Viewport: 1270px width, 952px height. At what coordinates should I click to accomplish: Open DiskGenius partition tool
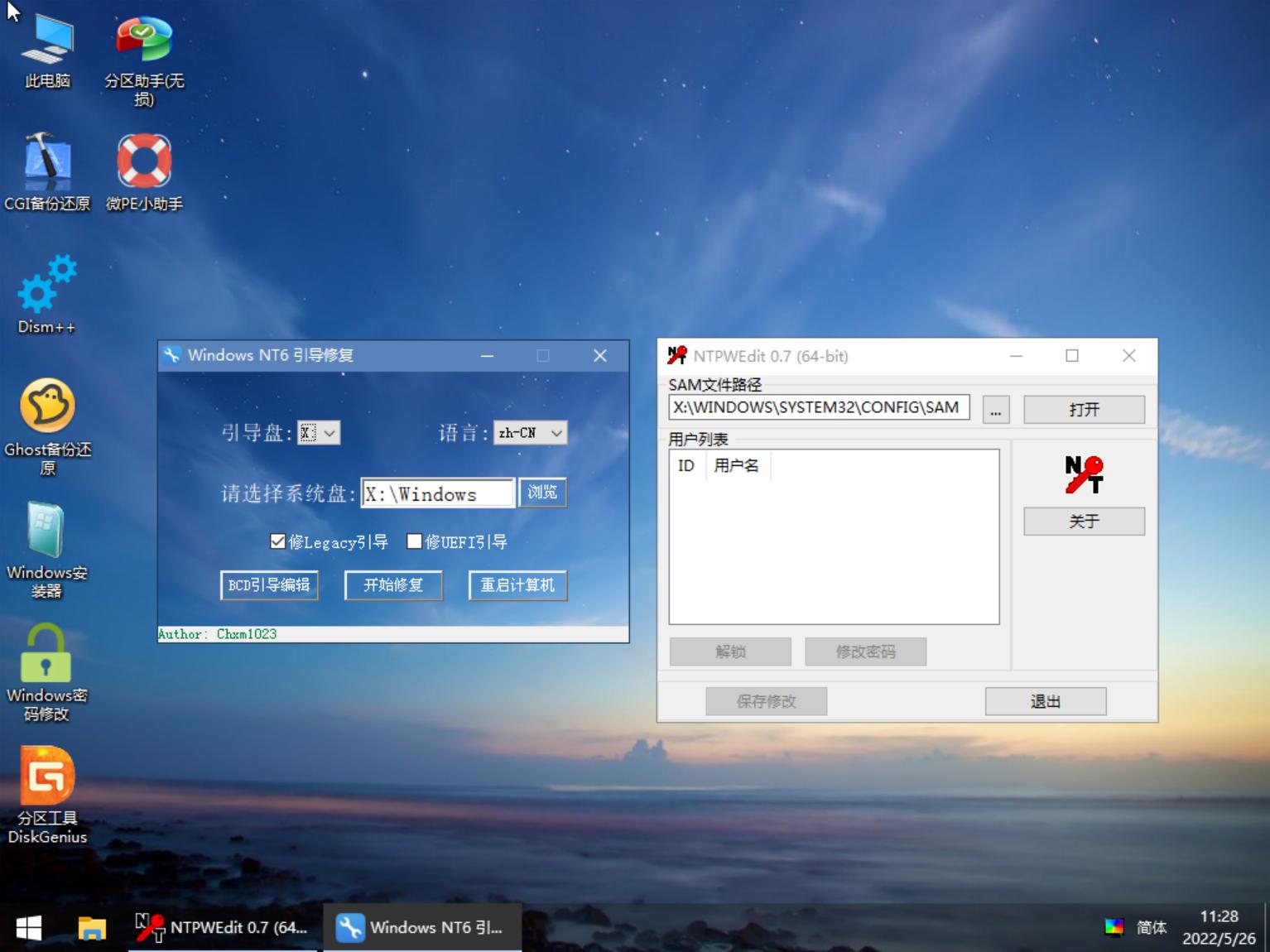point(46,778)
